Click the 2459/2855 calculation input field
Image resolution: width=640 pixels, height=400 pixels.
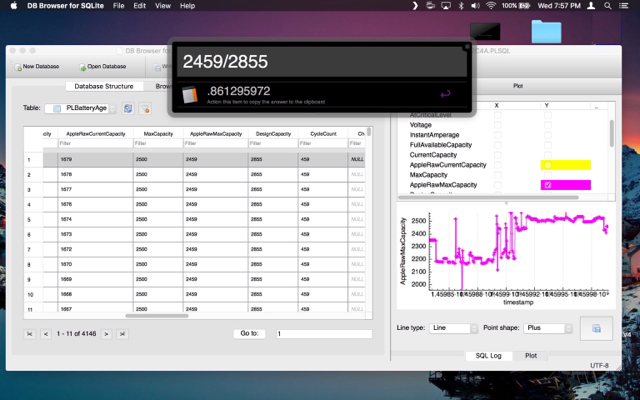pos(321,62)
